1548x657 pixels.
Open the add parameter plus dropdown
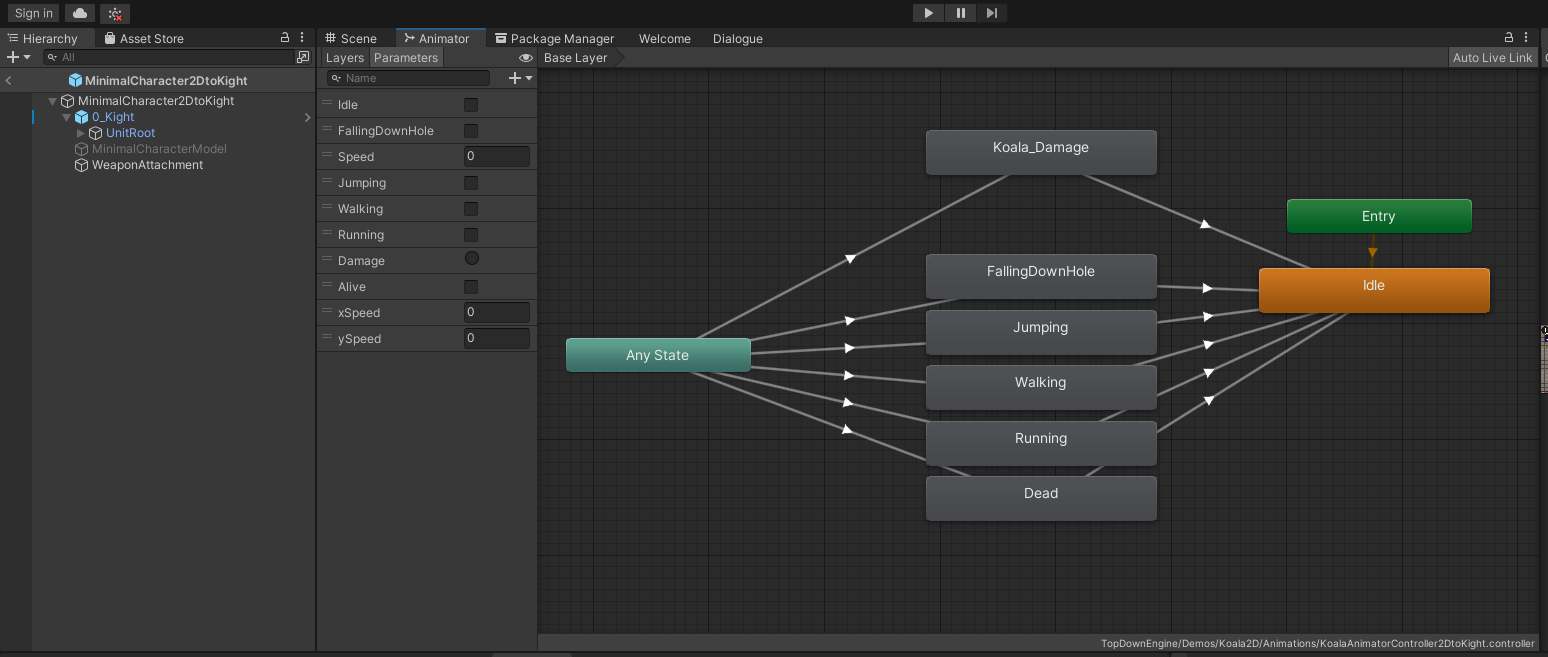(x=520, y=78)
